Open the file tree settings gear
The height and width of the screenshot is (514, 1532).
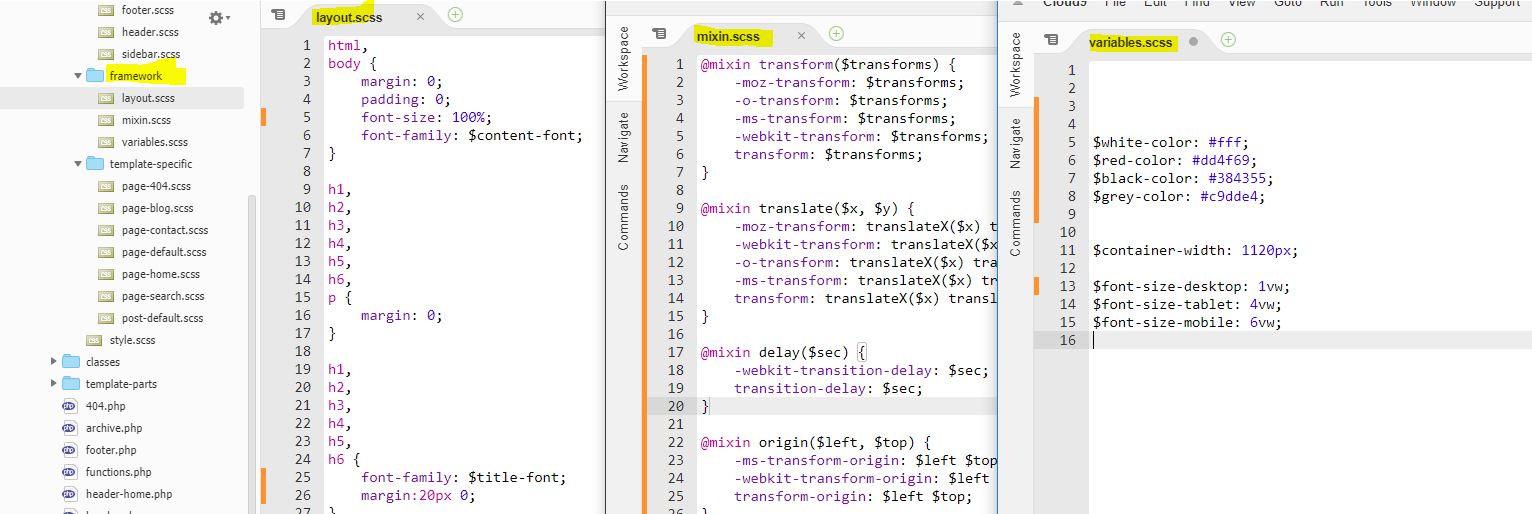(x=216, y=18)
